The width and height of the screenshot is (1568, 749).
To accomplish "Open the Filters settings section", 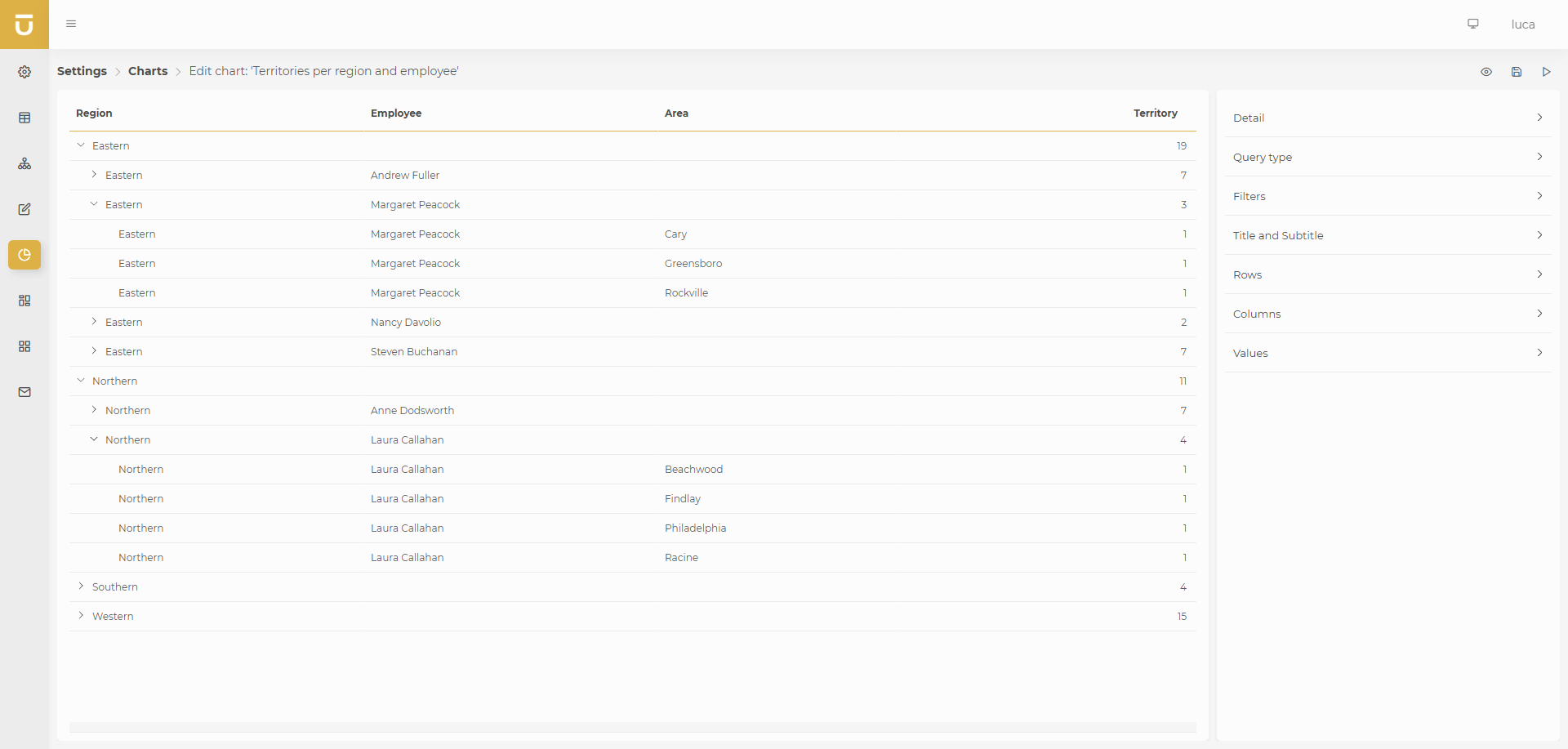I will (1388, 196).
